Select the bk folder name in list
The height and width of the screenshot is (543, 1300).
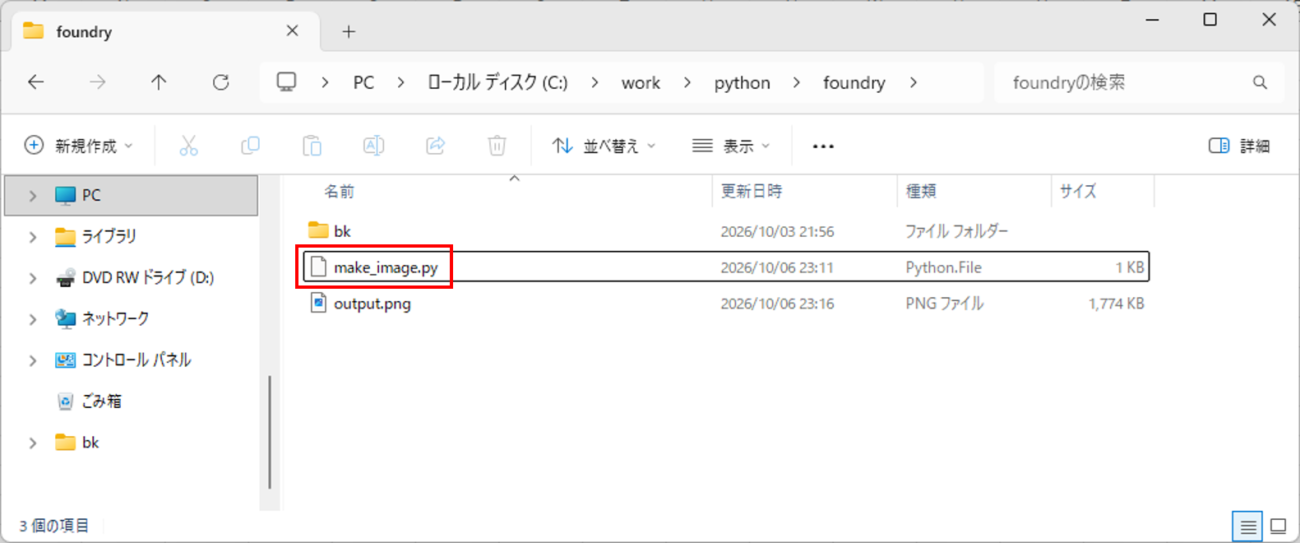tap(342, 231)
